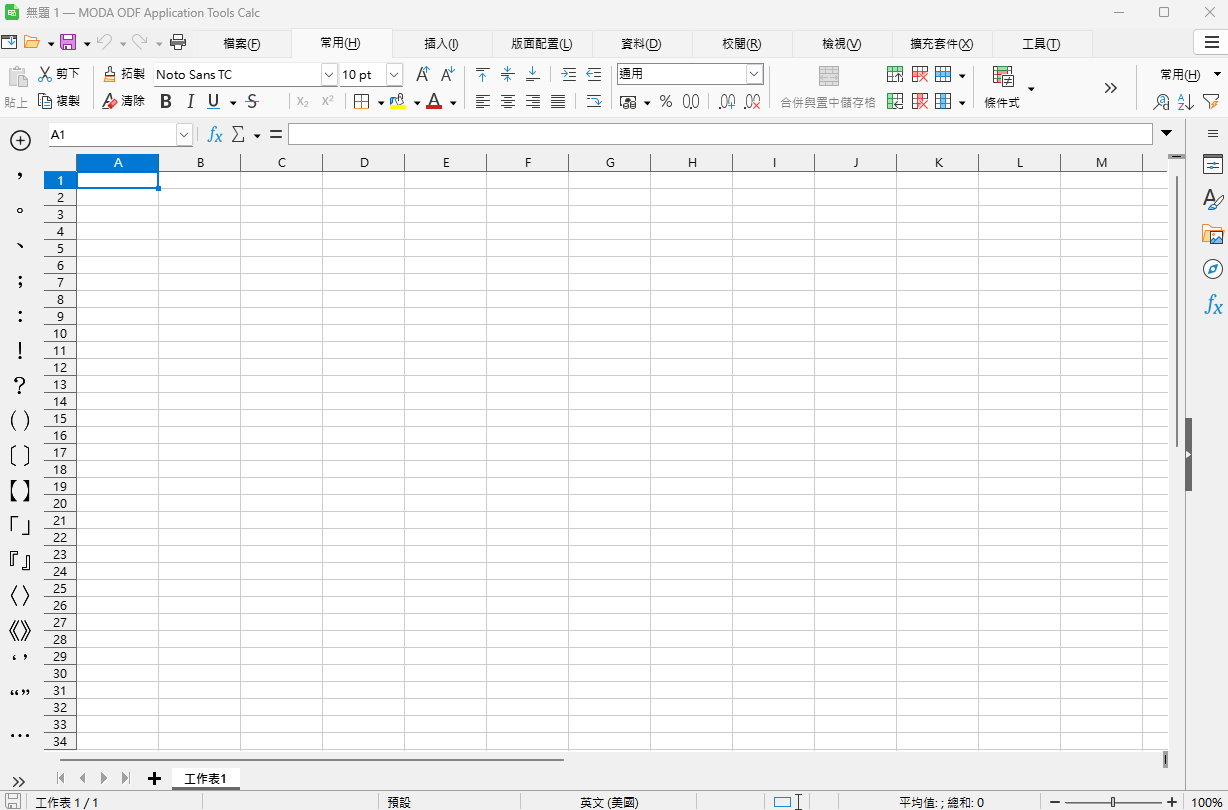The width and height of the screenshot is (1228, 810).
Task: Increase font size with the enlarge-A icon
Action: point(423,74)
